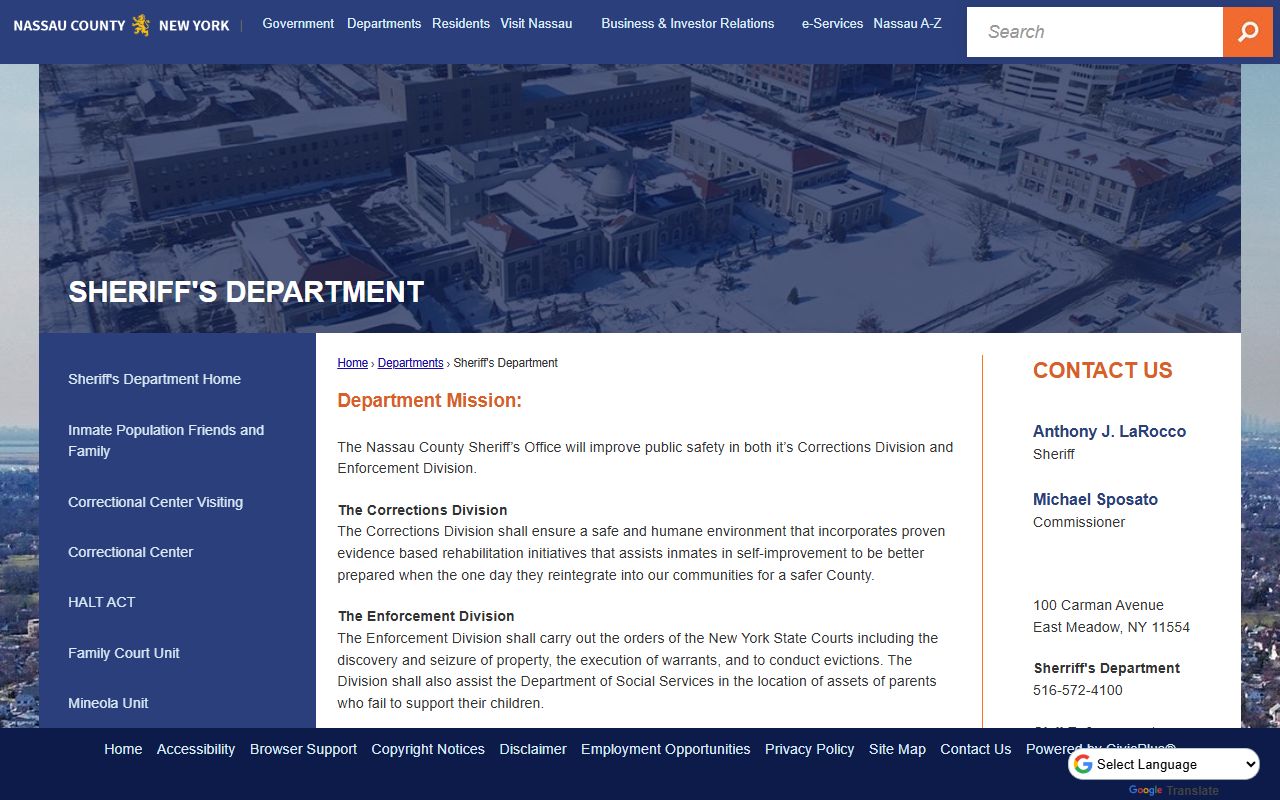Go to Sheriff's Department Home

(x=154, y=379)
